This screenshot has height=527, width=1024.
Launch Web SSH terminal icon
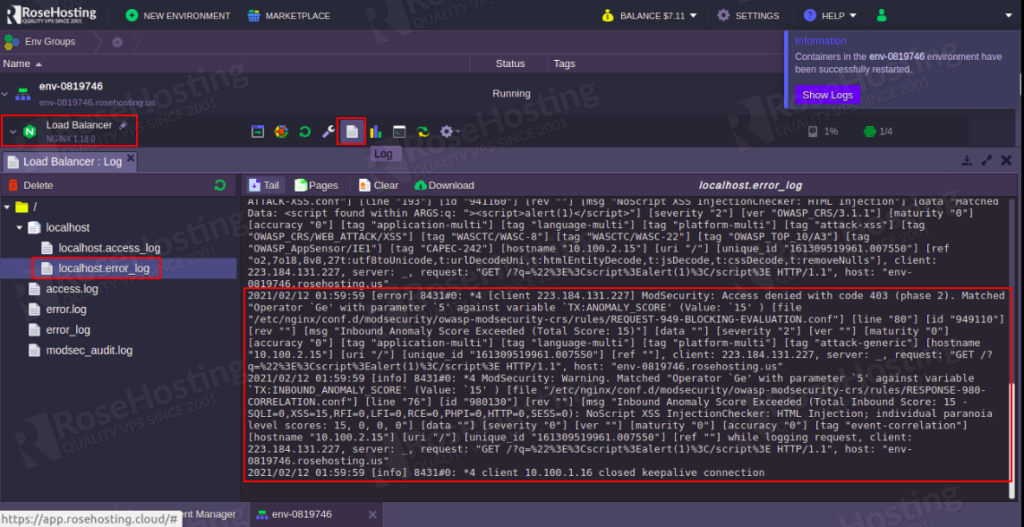coord(399,132)
